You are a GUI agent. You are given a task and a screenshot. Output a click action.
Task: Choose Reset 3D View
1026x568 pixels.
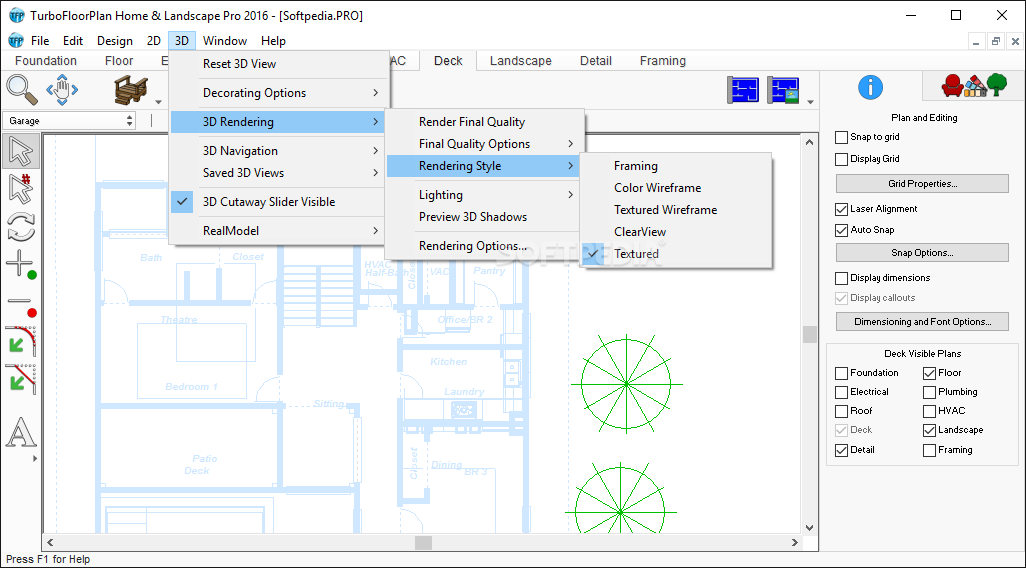pyautogui.click(x=279, y=64)
